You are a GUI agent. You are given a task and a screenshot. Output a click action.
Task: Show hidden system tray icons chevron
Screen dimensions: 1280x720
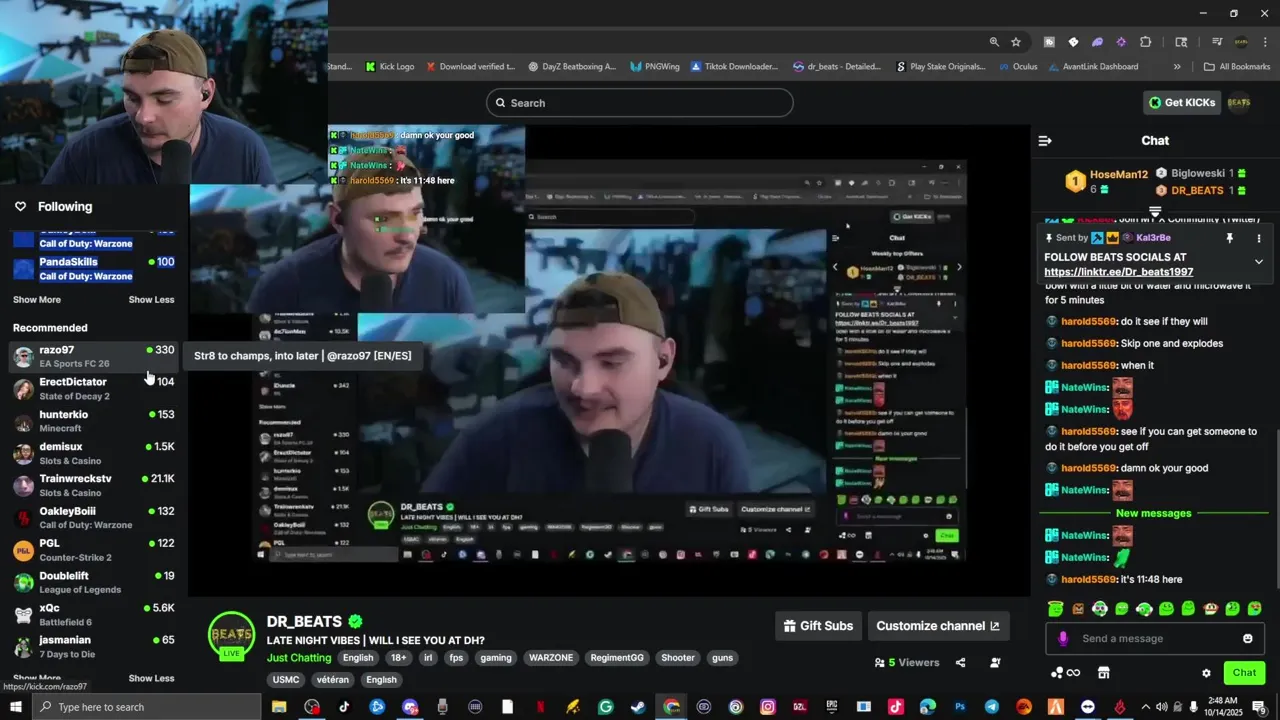1146,707
